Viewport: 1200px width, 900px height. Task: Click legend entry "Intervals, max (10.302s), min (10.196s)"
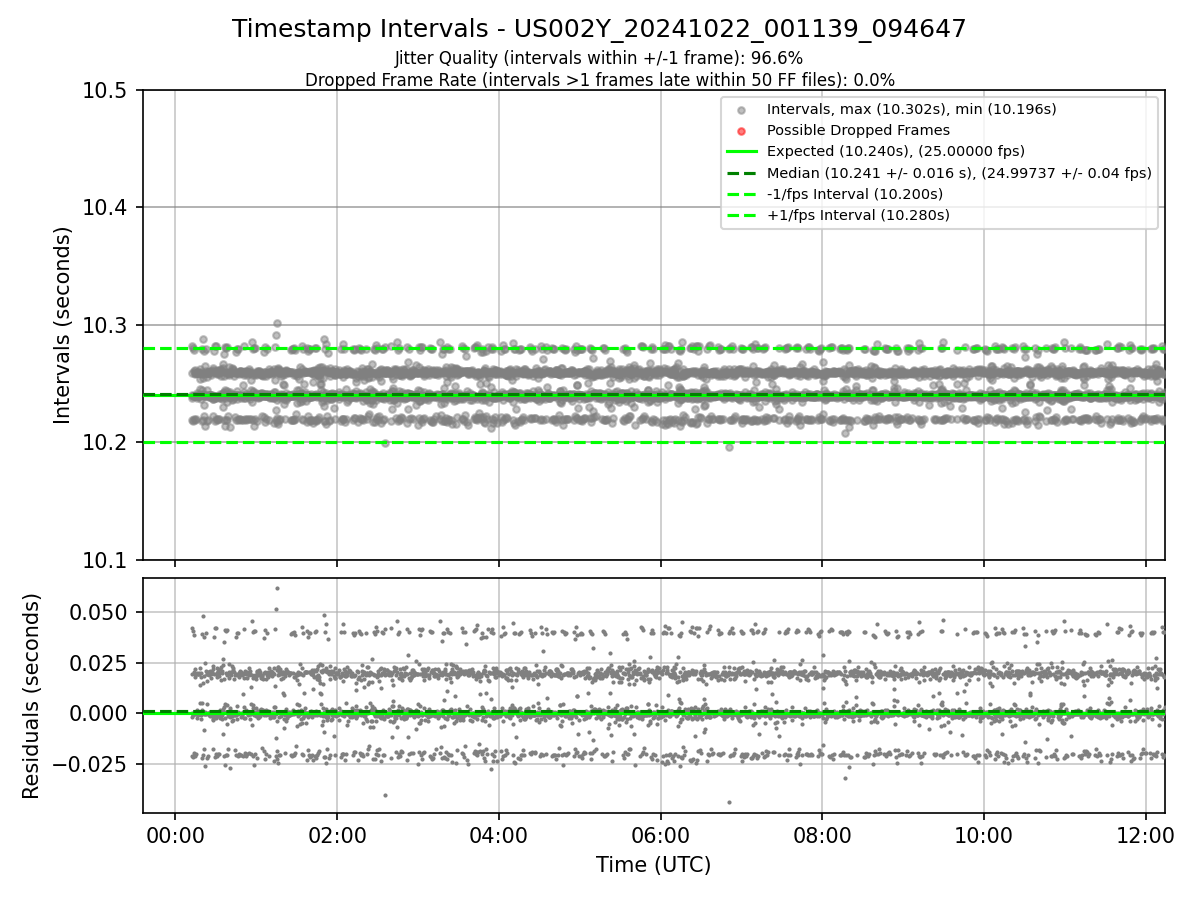(911, 109)
